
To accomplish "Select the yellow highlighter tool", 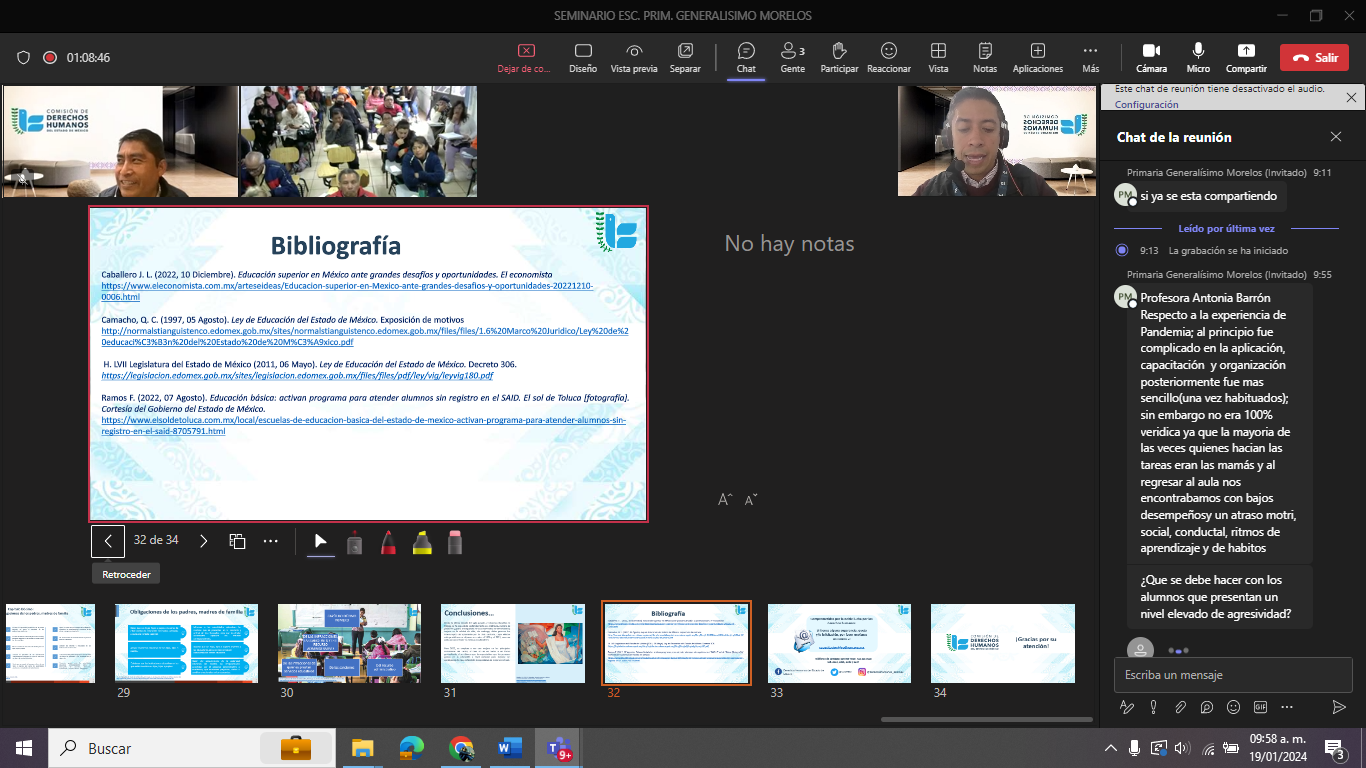I will 421,541.
